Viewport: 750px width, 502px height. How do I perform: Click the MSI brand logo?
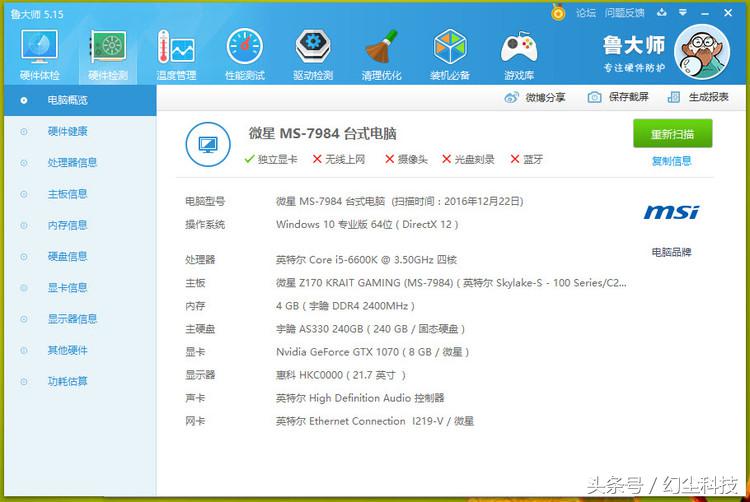[671, 212]
